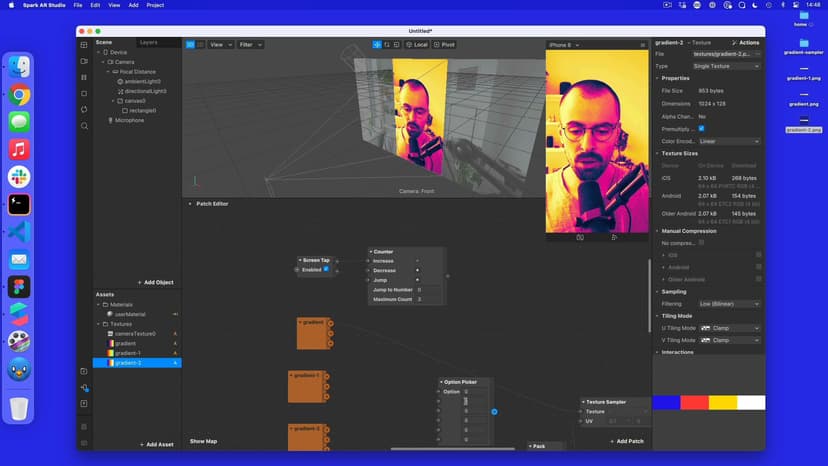Viewport: 828px width, 466px height.
Task: Click the file path browse button
Action: click(x=758, y=54)
